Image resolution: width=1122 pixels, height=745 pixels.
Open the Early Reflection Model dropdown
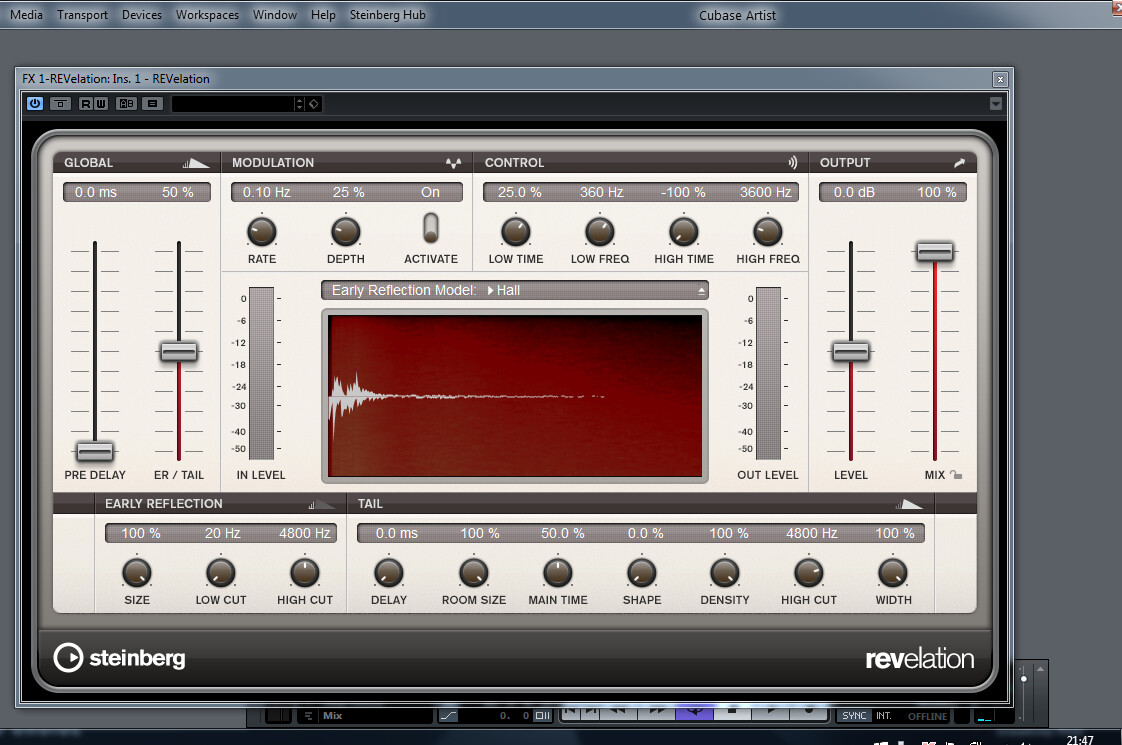(515, 291)
